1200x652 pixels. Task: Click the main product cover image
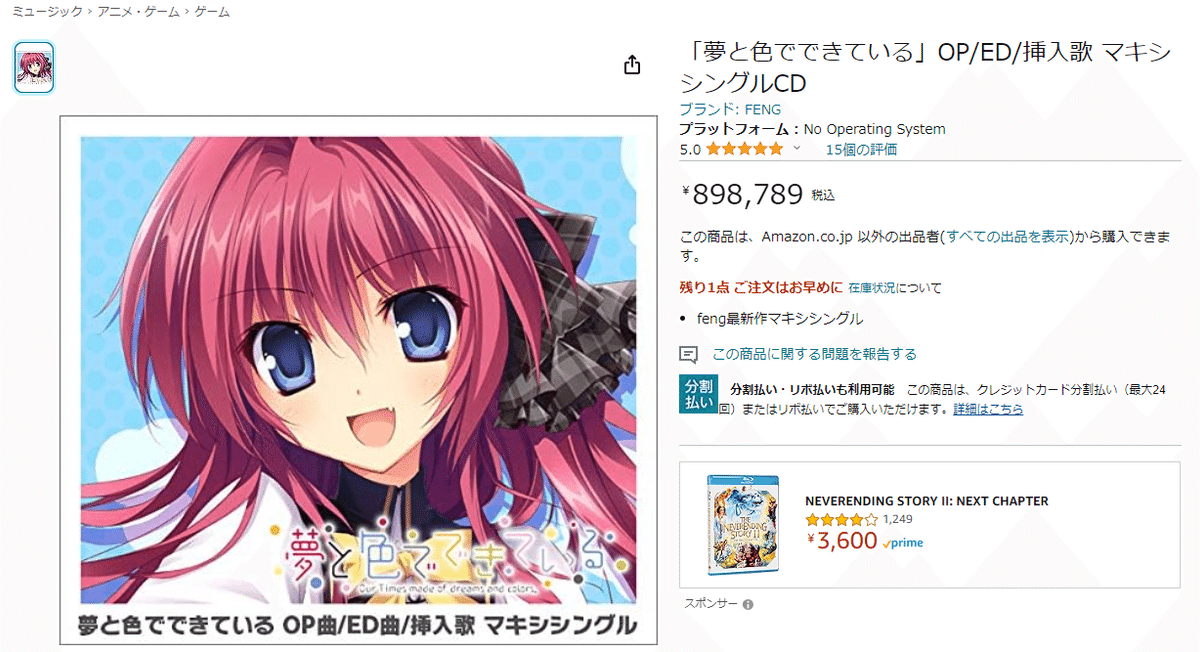click(x=358, y=380)
